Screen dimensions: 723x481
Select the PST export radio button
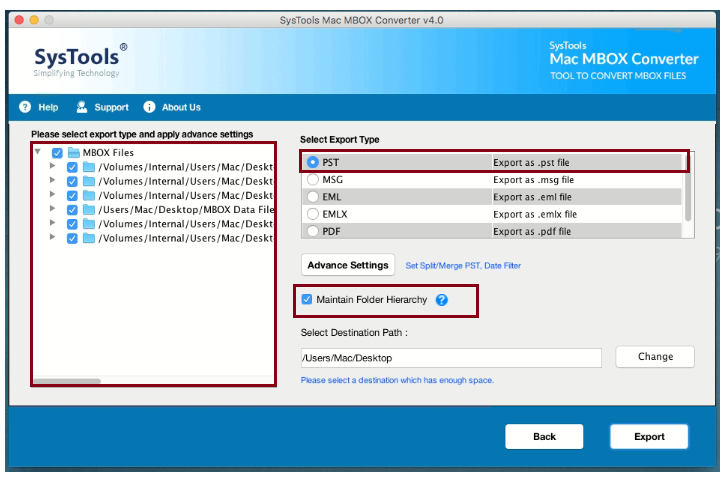(313, 162)
